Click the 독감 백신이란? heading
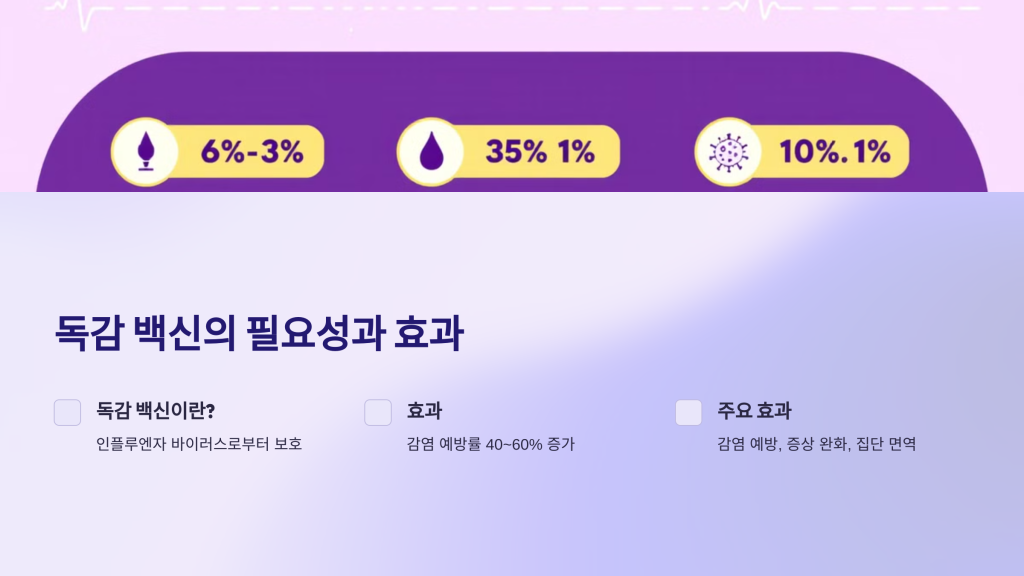Viewport: 1024px width, 576px height. [156, 411]
